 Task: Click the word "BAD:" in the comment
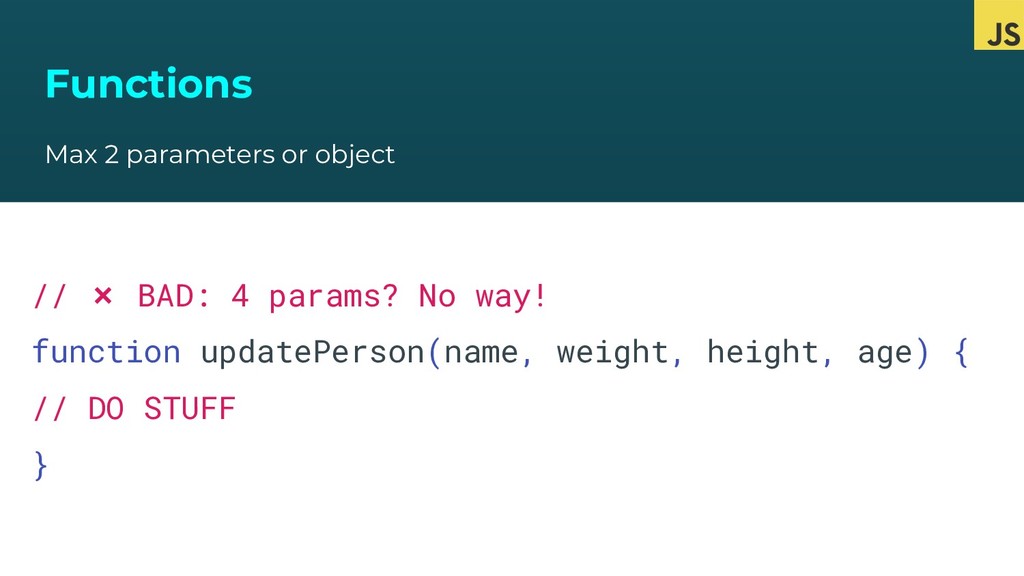click(x=174, y=297)
